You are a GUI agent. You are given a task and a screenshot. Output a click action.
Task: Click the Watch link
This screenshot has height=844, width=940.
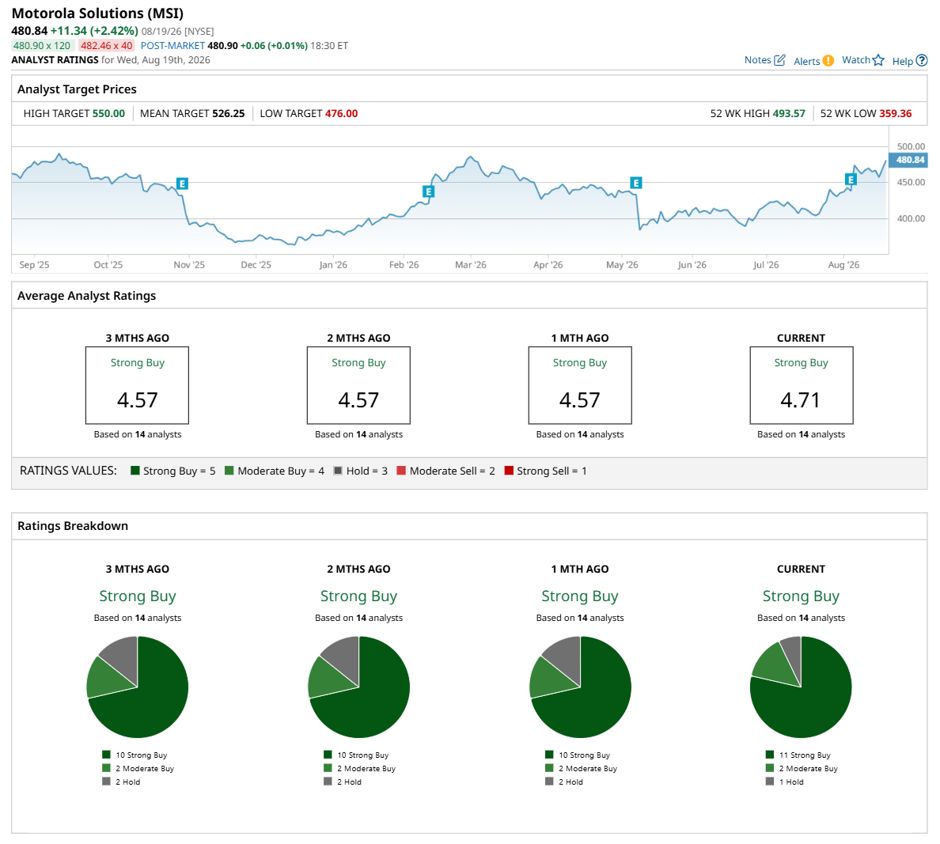[855, 60]
